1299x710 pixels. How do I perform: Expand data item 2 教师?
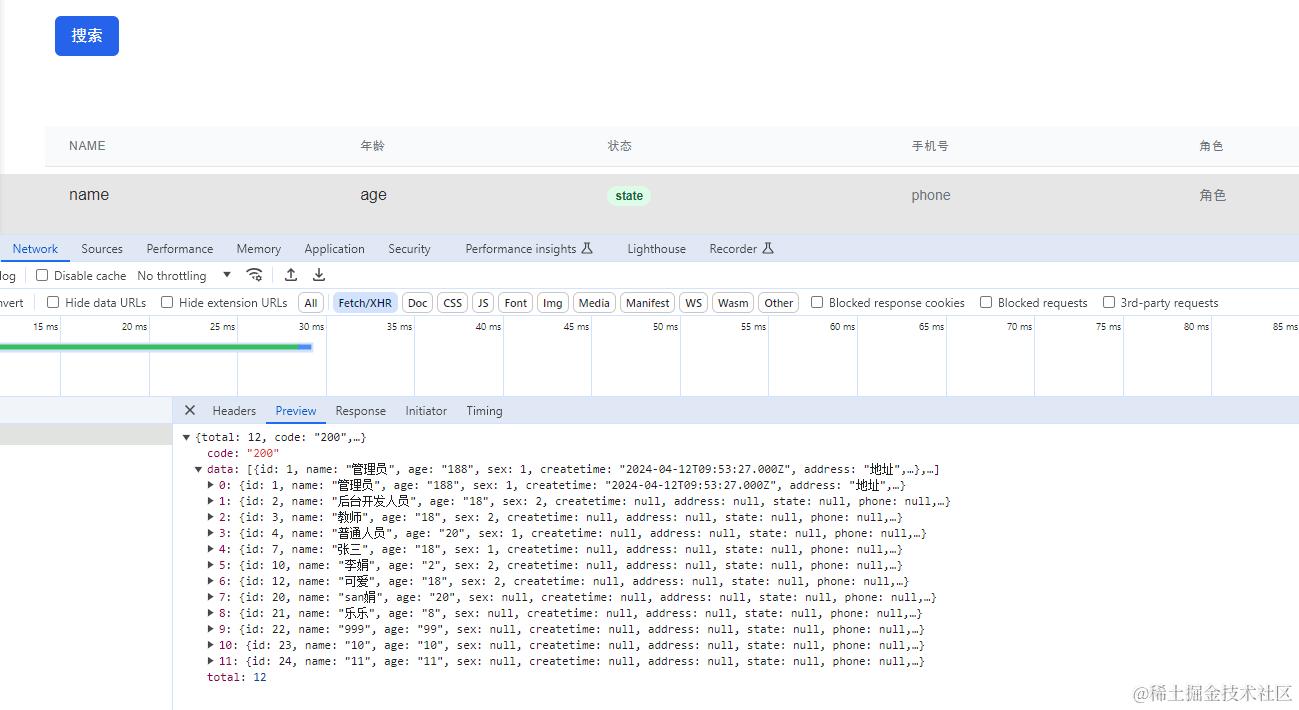pyautogui.click(x=211, y=518)
